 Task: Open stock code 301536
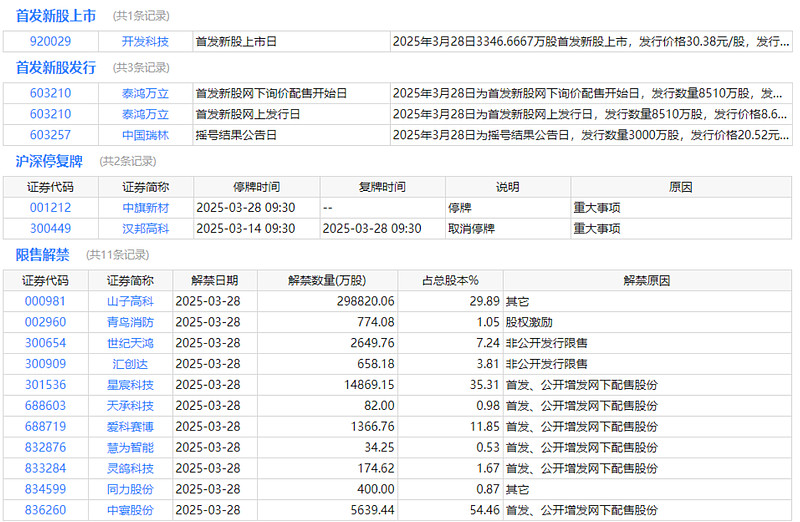click(45, 385)
